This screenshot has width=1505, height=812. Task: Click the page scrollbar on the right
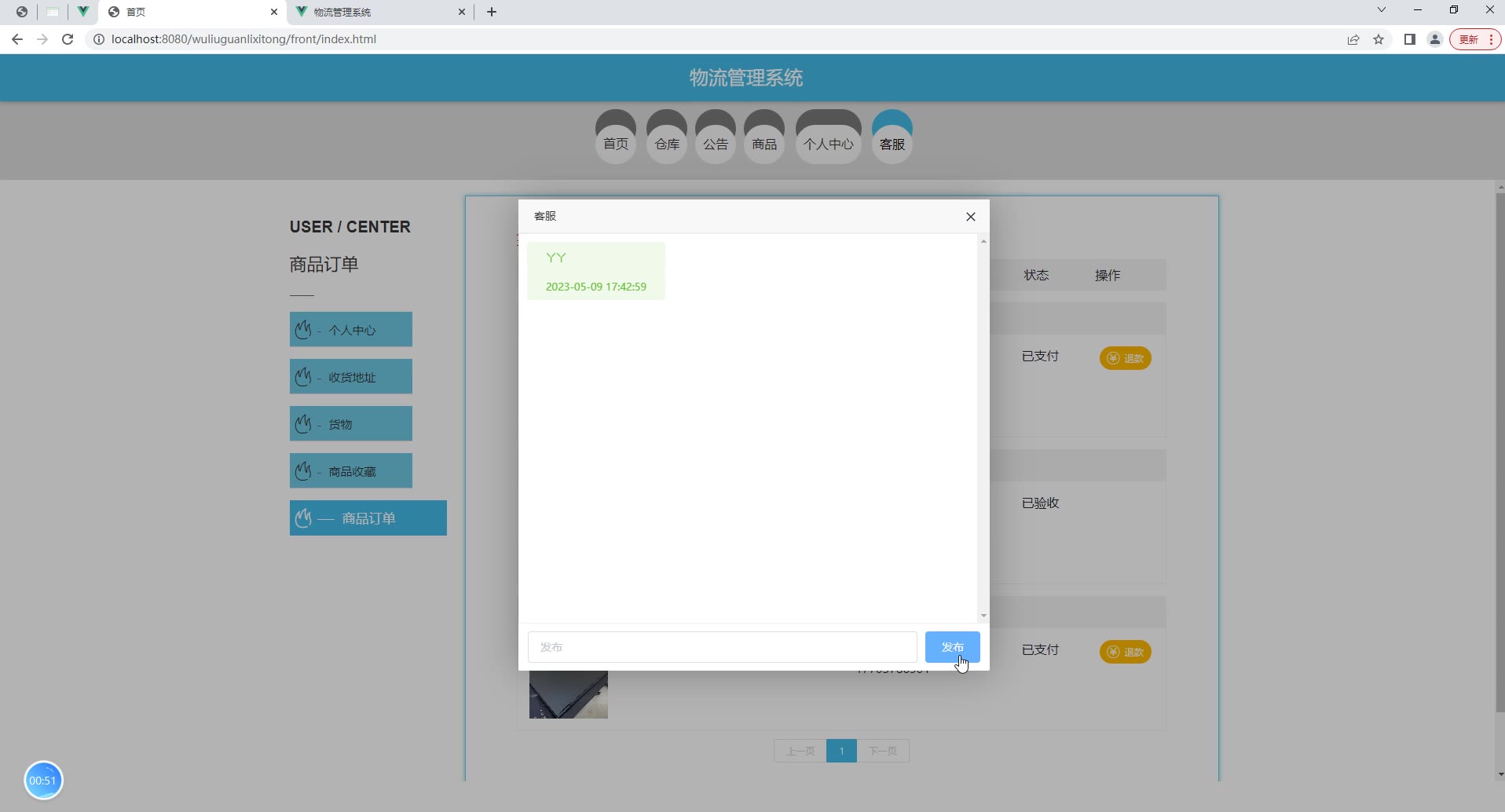[1500, 452]
